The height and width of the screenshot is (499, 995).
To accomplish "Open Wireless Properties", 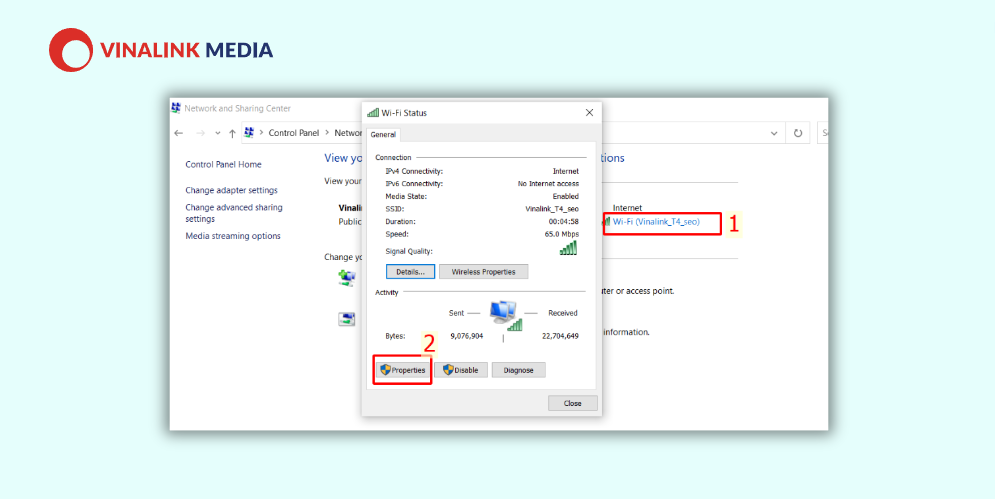I will (484, 272).
